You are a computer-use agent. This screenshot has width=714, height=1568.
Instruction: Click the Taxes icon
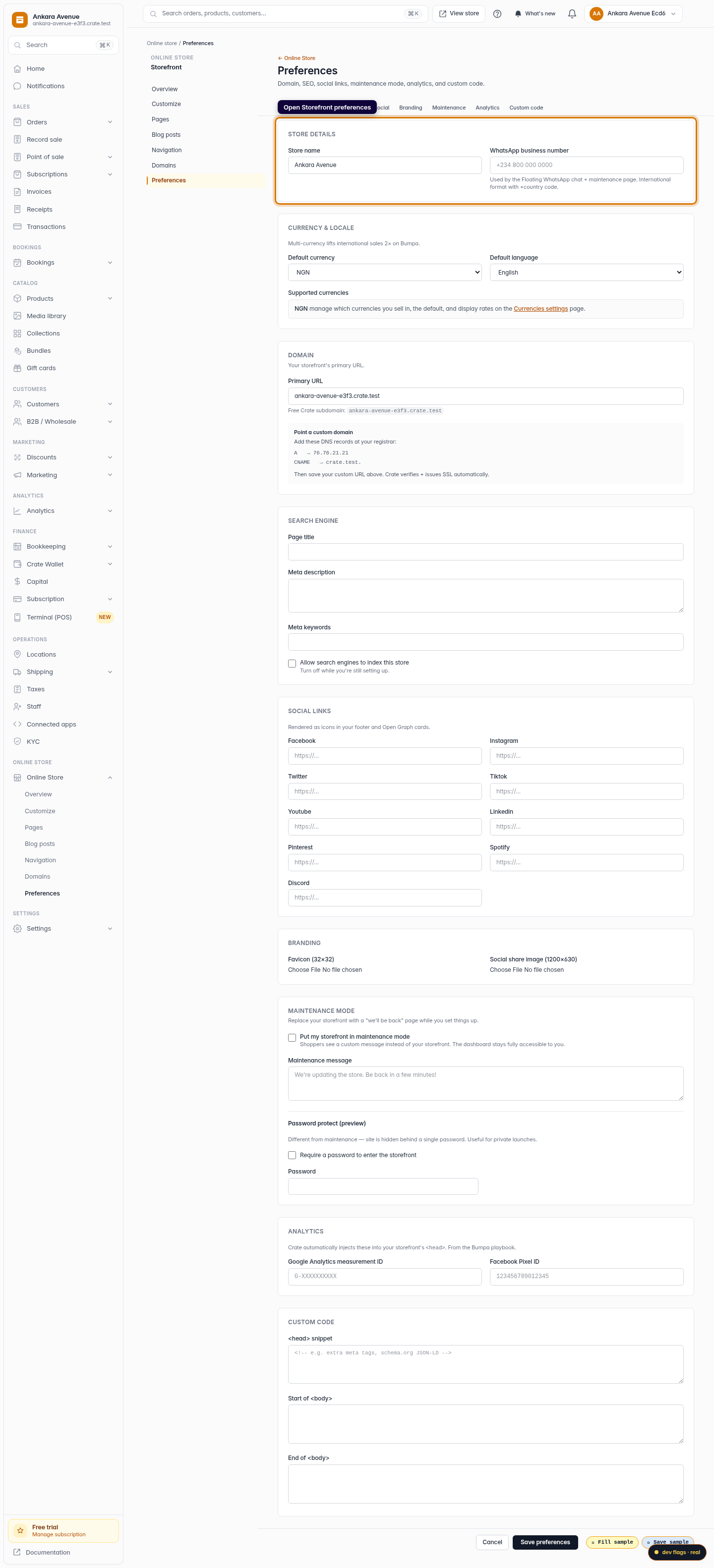(x=17, y=690)
